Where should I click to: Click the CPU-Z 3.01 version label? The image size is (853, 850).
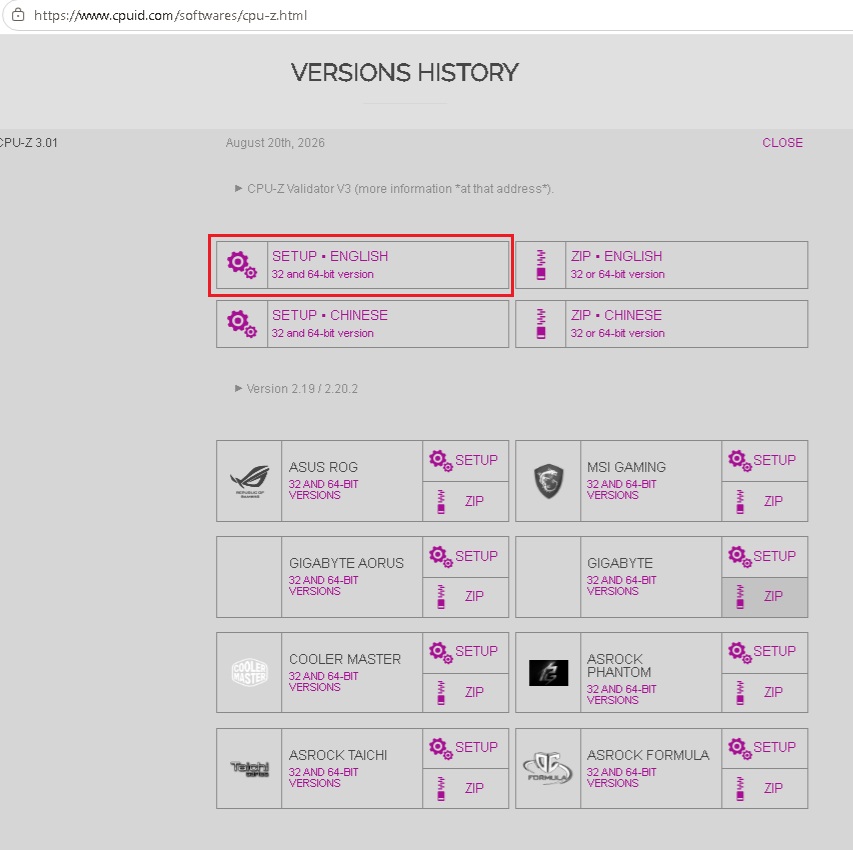28,143
